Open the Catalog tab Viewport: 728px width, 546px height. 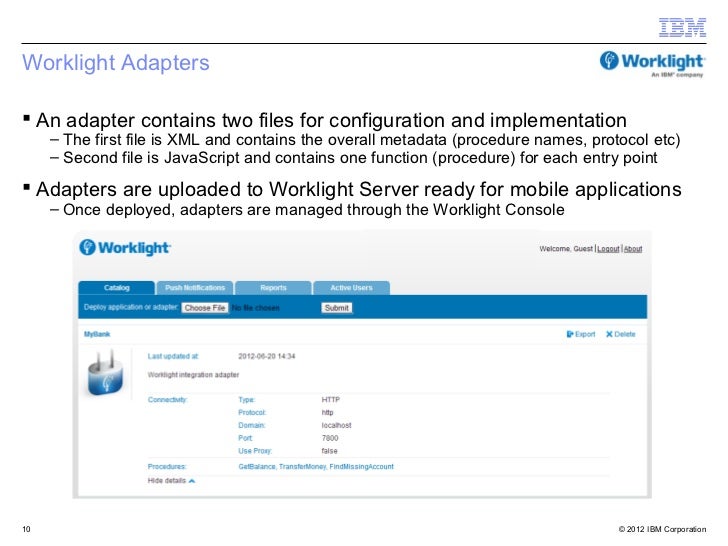(117, 288)
